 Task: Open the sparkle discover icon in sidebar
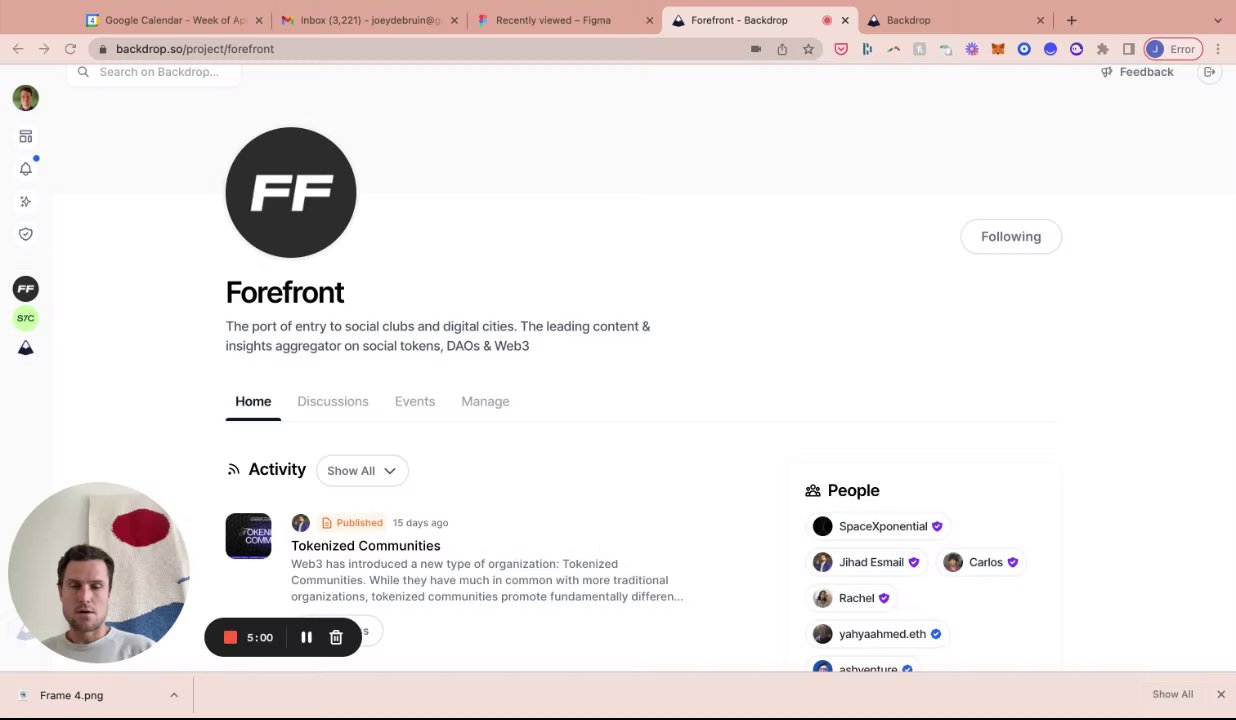point(26,201)
